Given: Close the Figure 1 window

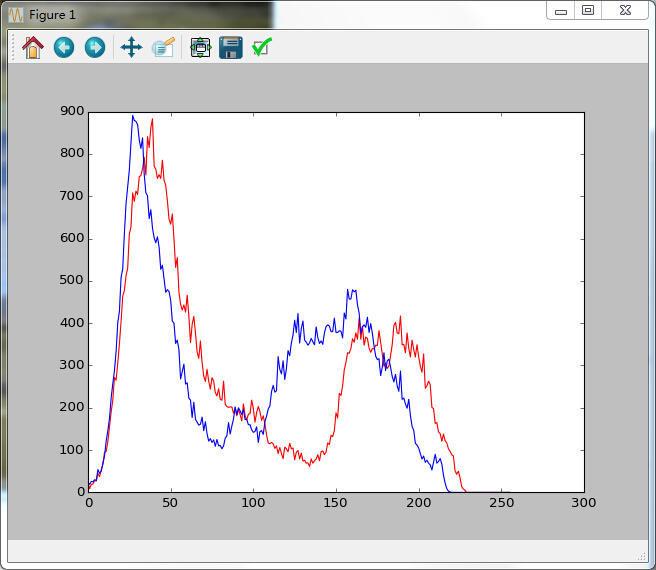Looking at the screenshot, I should tap(625, 11).
